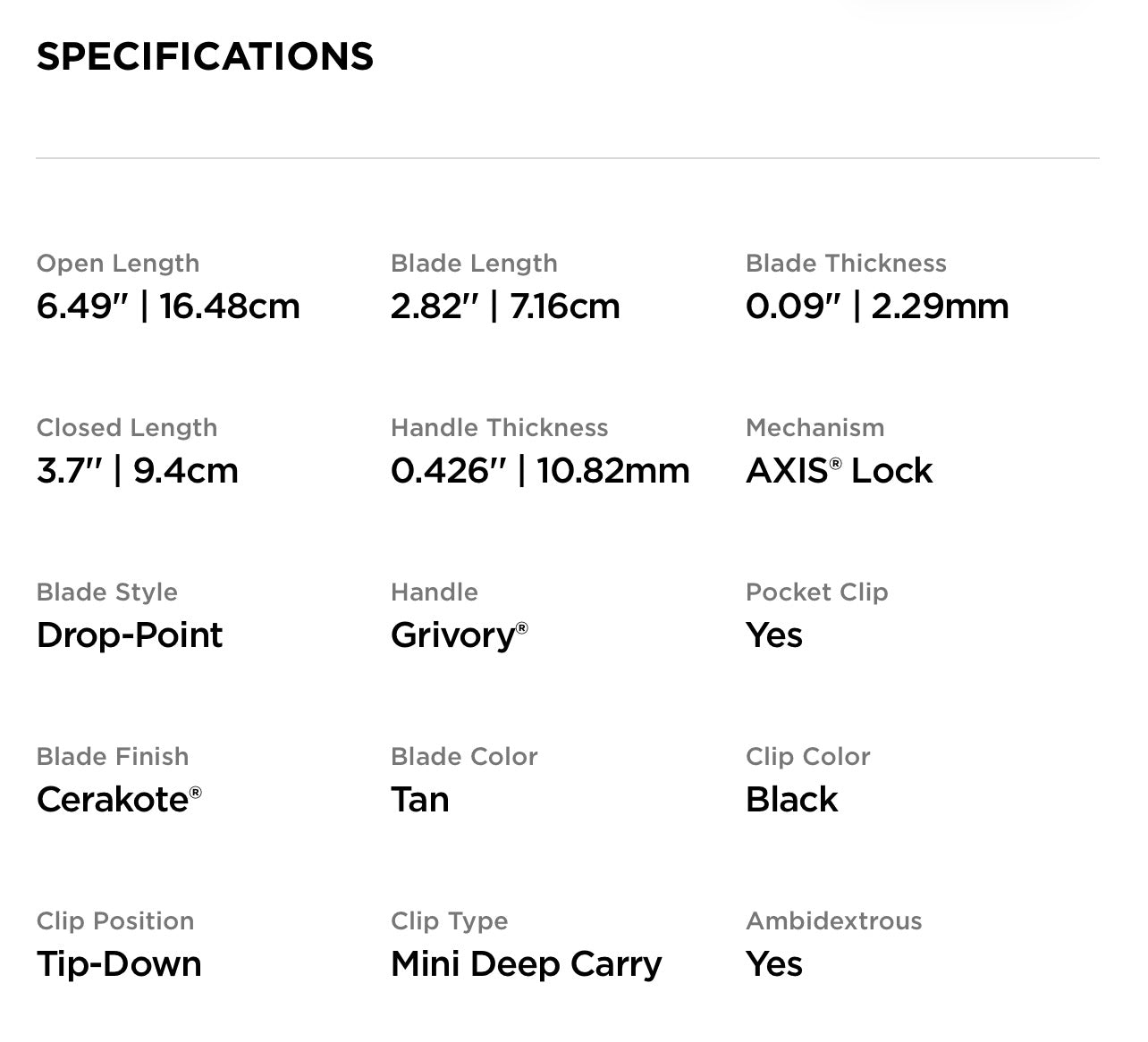Viewport: 1148px width, 1042px height.
Task: Select the Closed Length value 3.7" | 9.4cm
Action: [x=138, y=471]
